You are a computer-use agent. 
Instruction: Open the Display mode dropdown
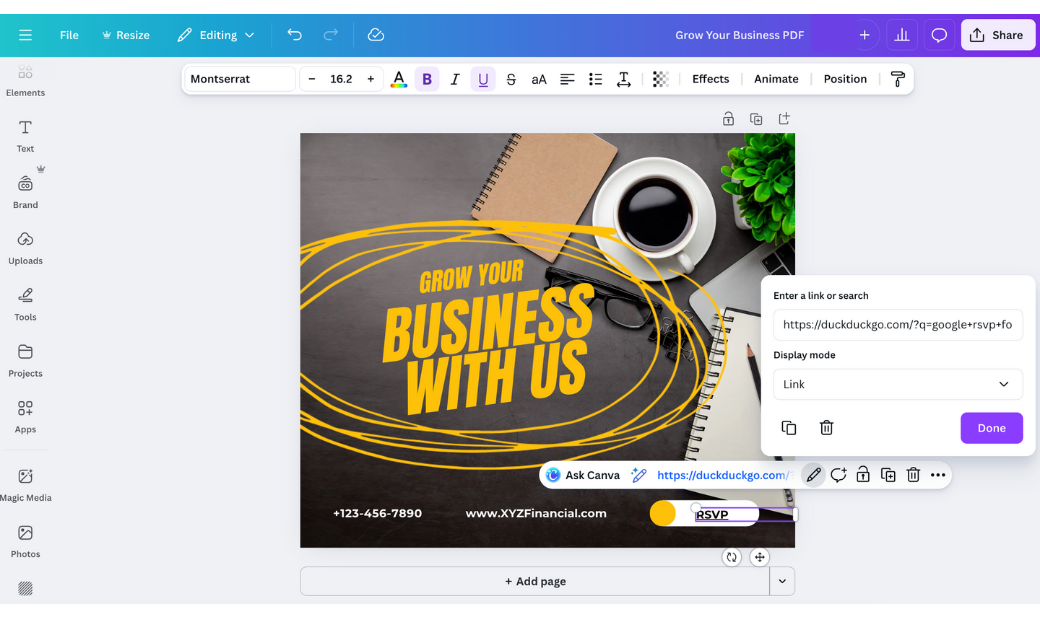click(x=897, y=384)
